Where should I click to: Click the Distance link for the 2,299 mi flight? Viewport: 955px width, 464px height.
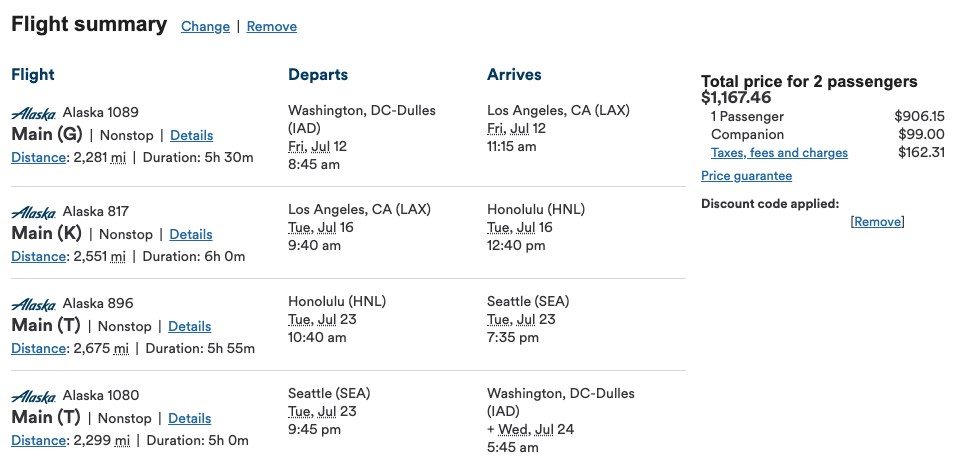38,440
